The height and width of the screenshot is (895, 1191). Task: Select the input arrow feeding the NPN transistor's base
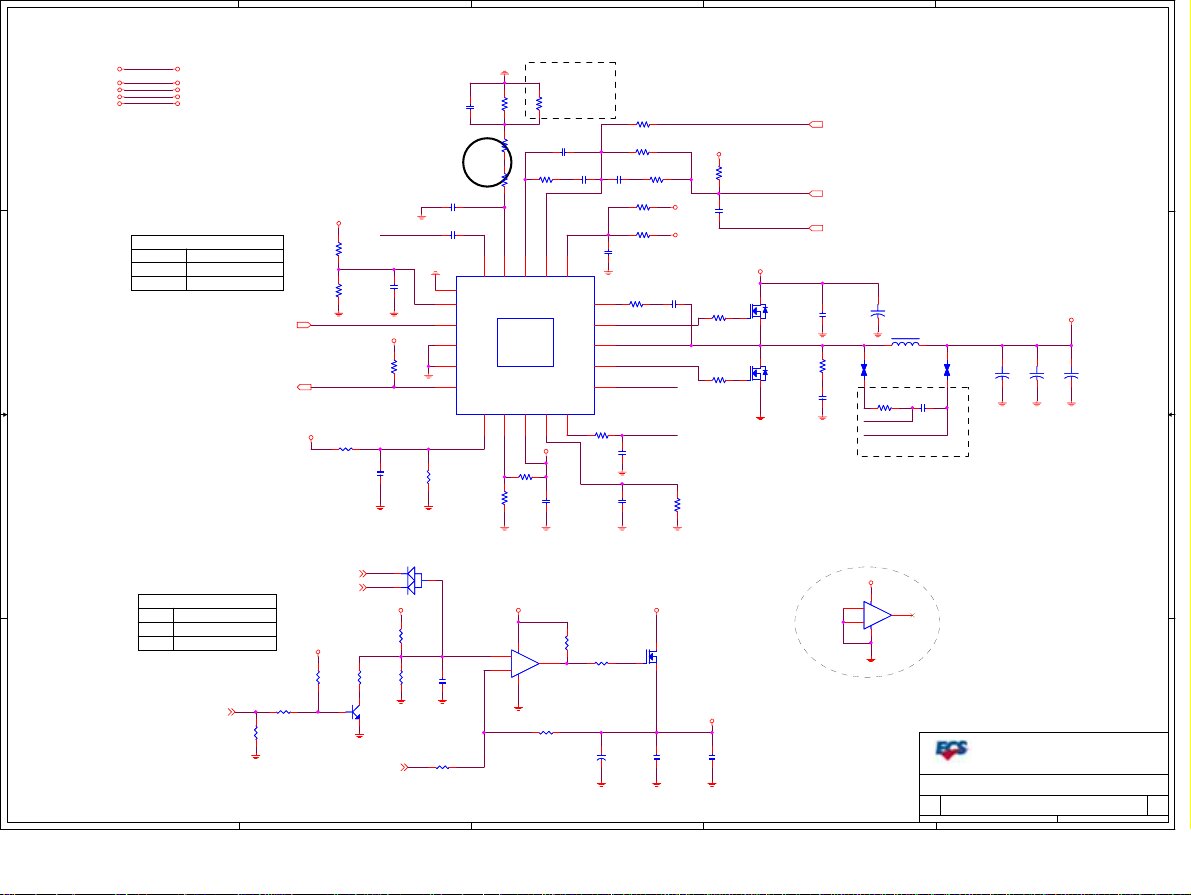tap(232, 712)
